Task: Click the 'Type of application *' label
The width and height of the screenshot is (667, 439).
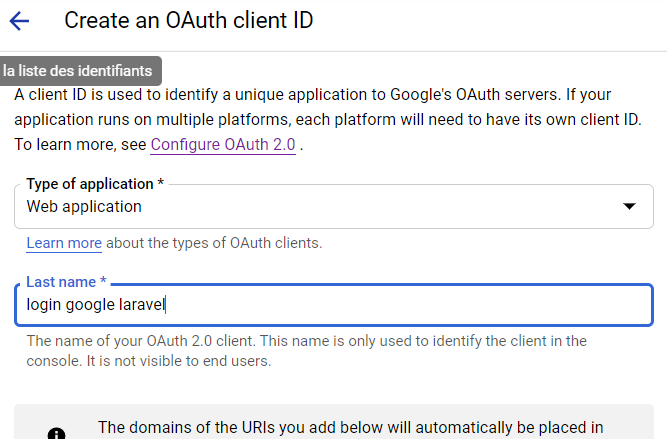Action: 95,184
